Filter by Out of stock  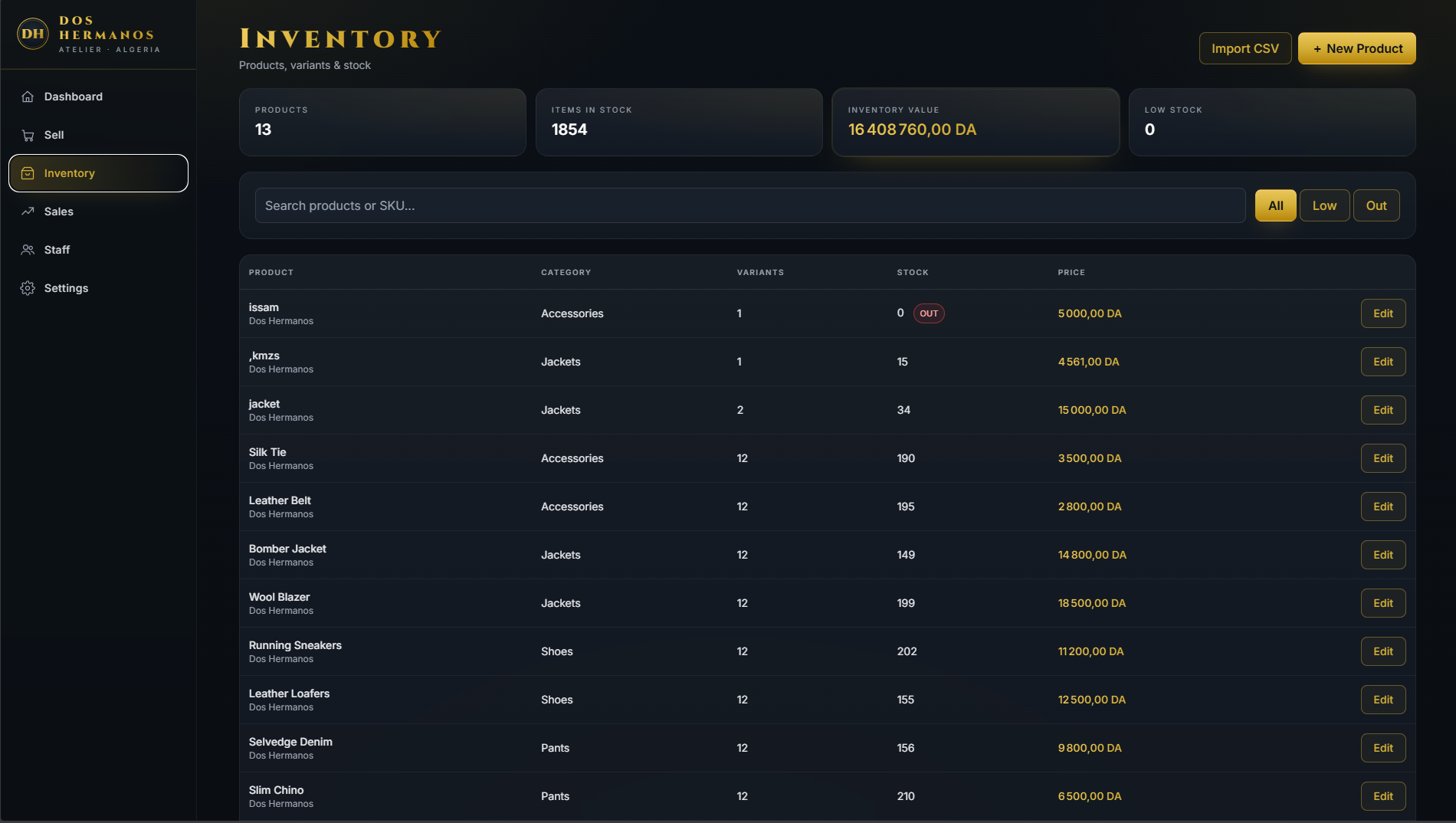point(1376,205)
